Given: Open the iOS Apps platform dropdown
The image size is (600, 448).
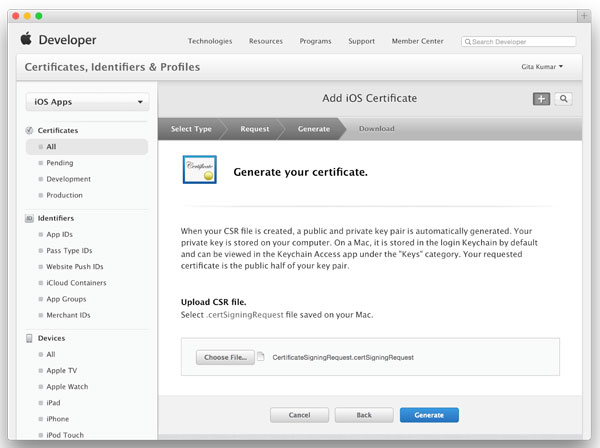Looking at the screenshot, I should pyautogui.click(x=87, y=102).
